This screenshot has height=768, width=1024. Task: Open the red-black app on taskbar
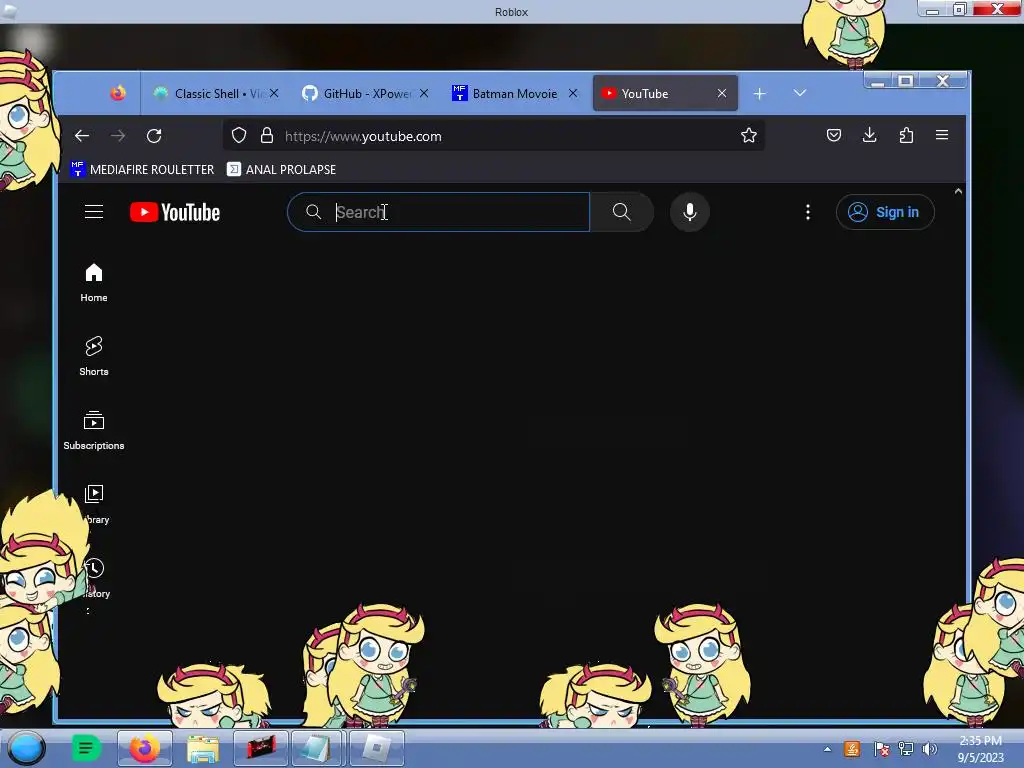tap(261, 748)
